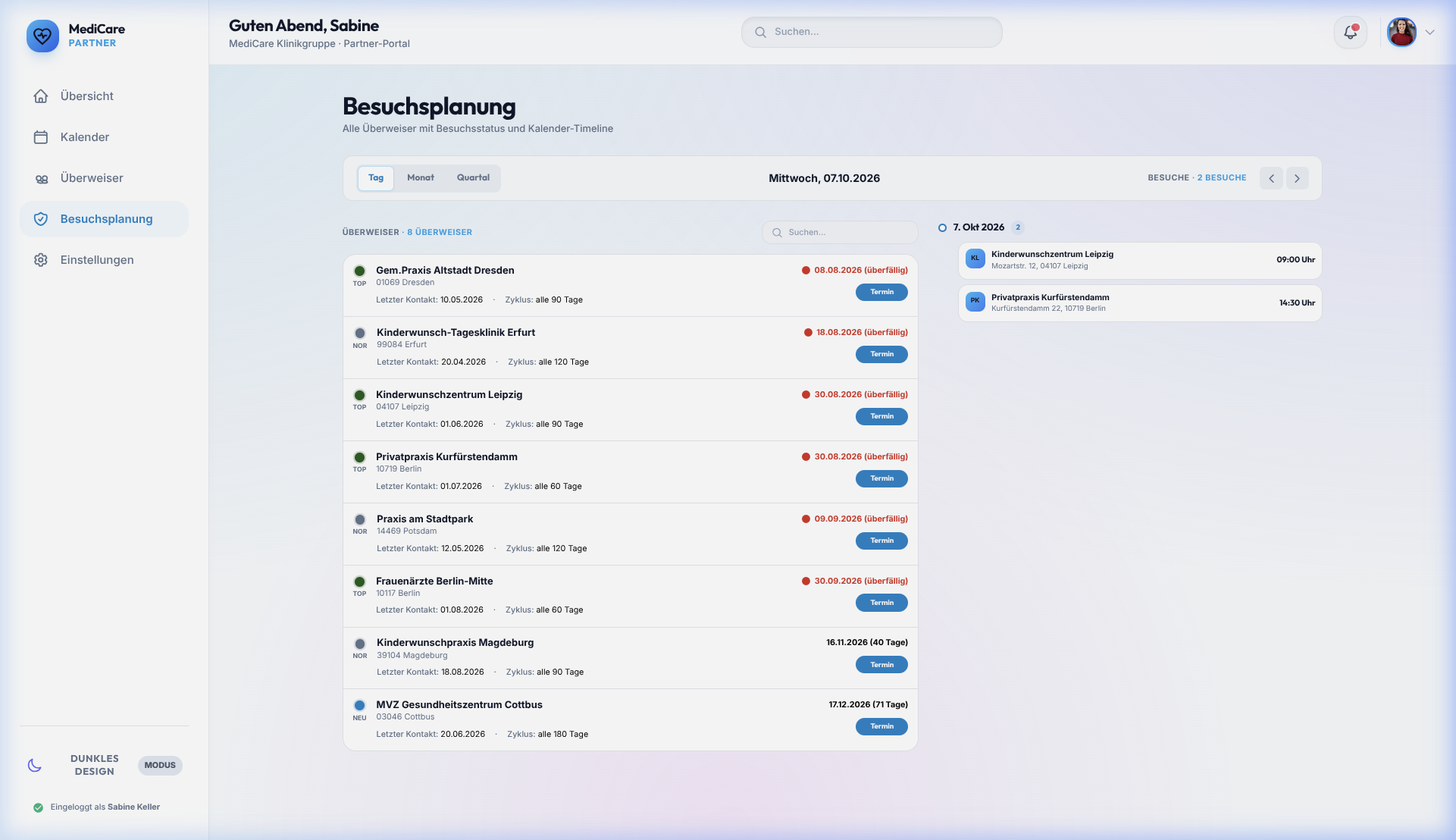Screen dimensions: 1456x840
Task: Switch to the Quartal view tab
Action: pyautogui.click(x=473, y=178)
